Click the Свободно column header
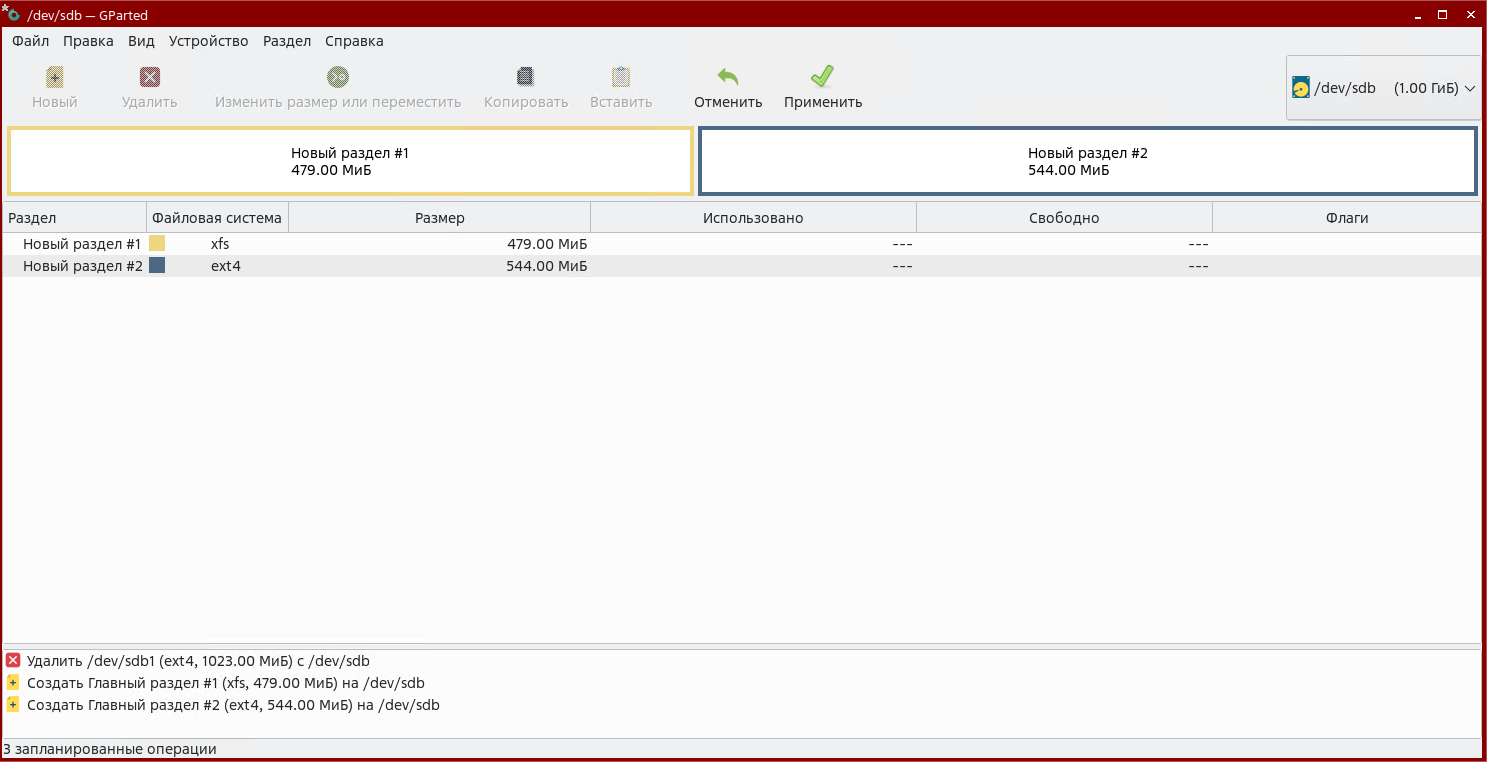Screen dimensions: 1487x762 [x=1064, y=217]
